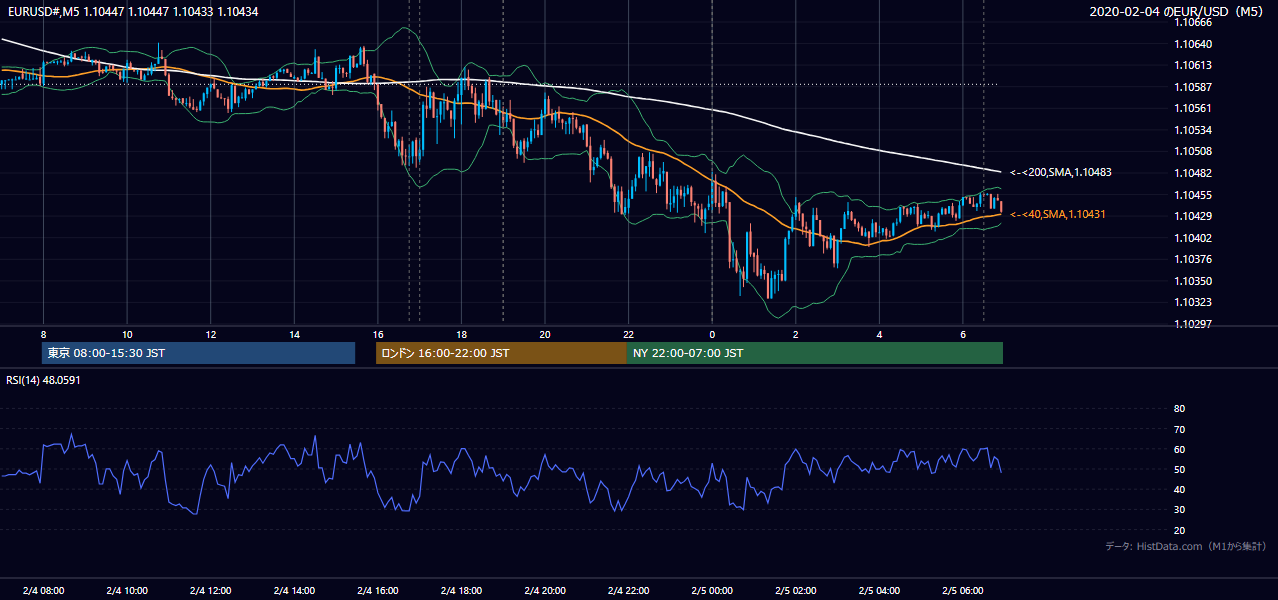Click the bottom time label 2/4 22:00
The width and height of the screenshot is (1278, 600).
(x=628, y=591)
